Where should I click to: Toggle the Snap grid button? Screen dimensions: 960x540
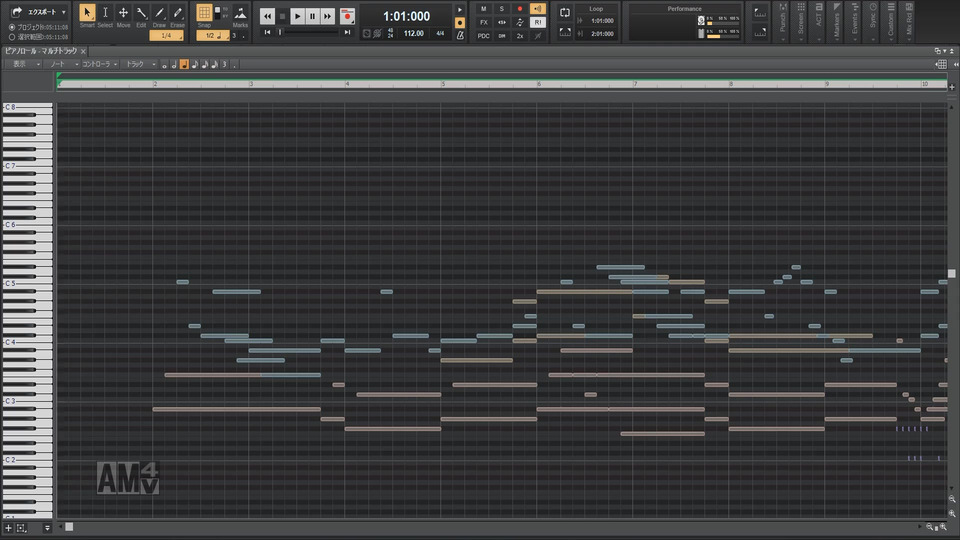coord(204,14)
